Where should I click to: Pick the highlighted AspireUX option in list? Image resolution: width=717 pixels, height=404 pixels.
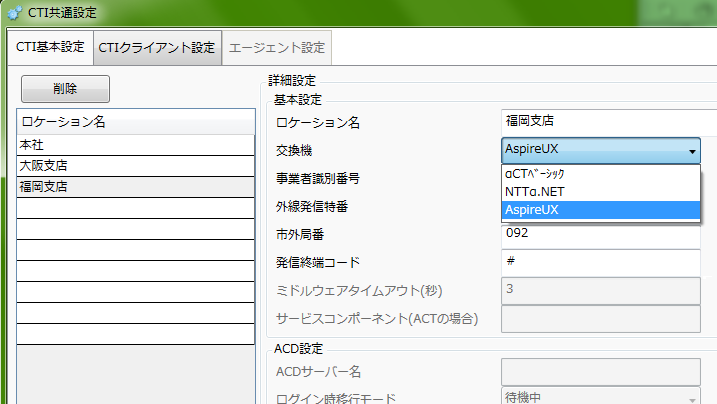click(600, 210)
